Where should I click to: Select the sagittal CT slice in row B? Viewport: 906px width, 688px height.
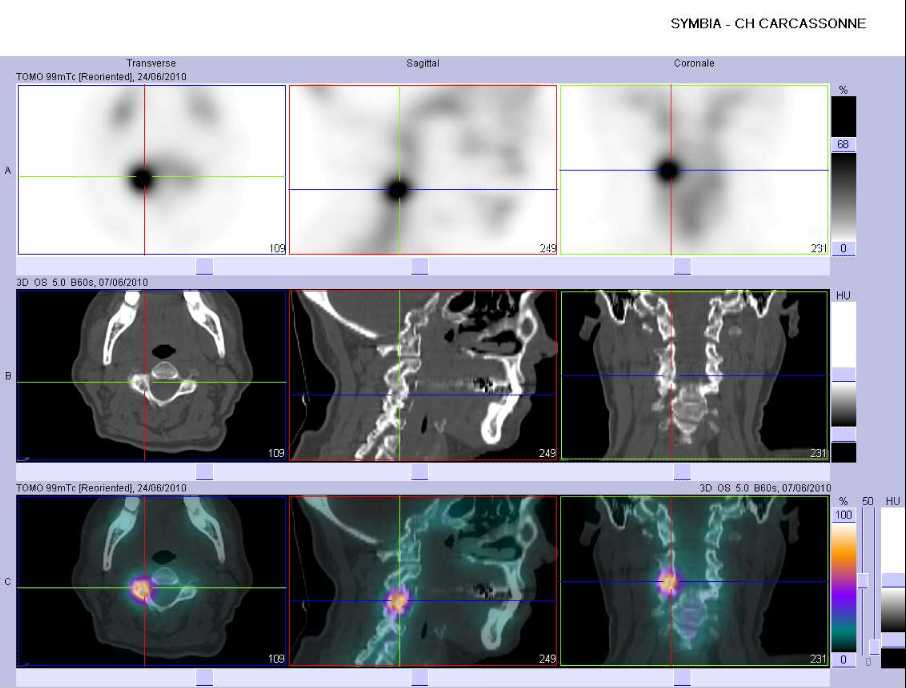[x=423, y=375]
